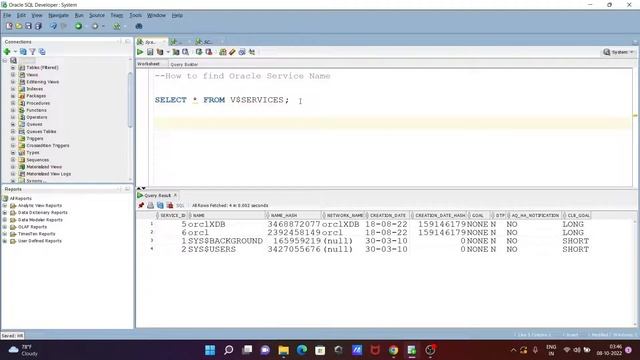The image size is (640, 360).
Task: Click the SYS$BACKGROUND name cell
Action: pos(225,241)
